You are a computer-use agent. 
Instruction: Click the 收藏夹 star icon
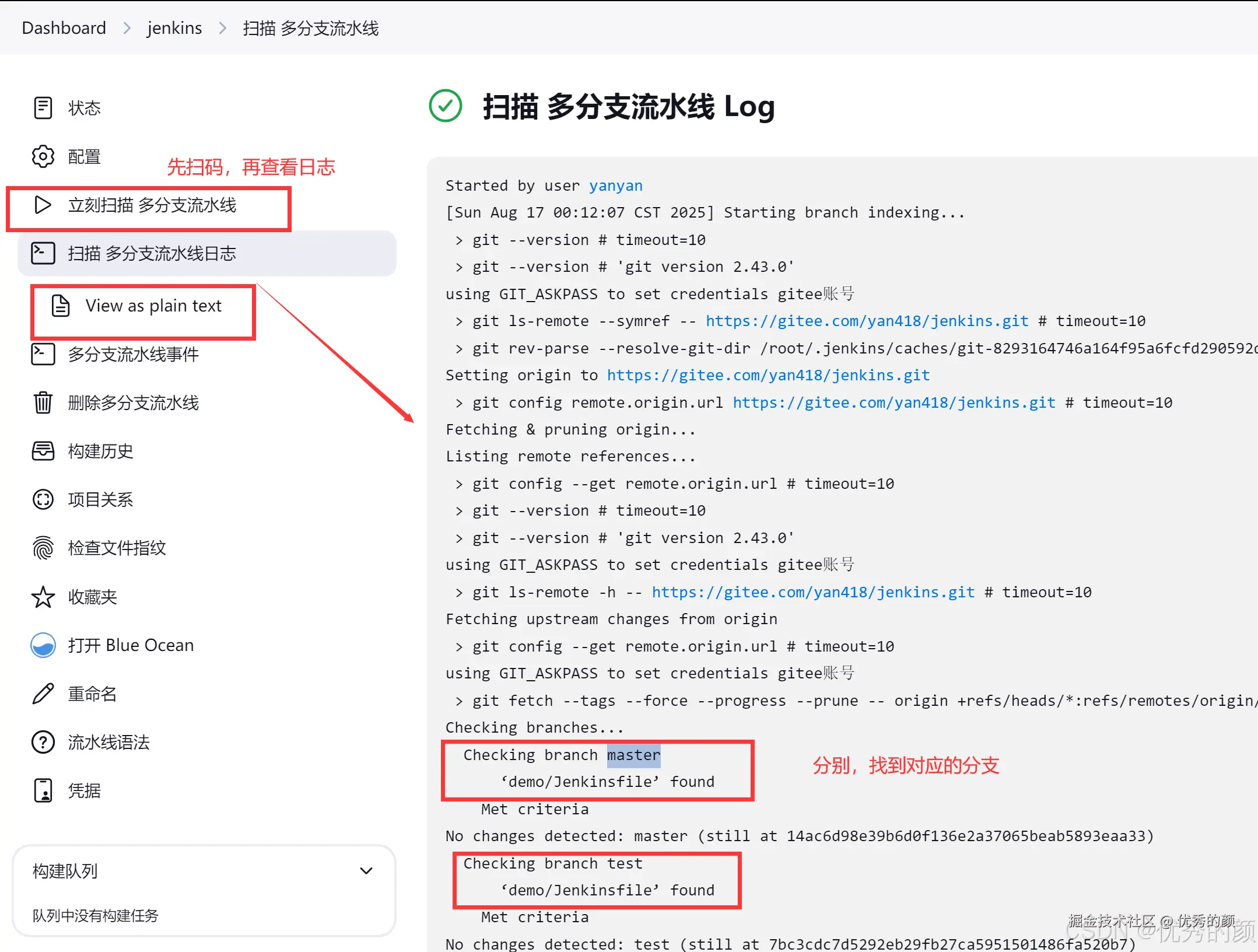pyautogui.click(x=43, y=597)
